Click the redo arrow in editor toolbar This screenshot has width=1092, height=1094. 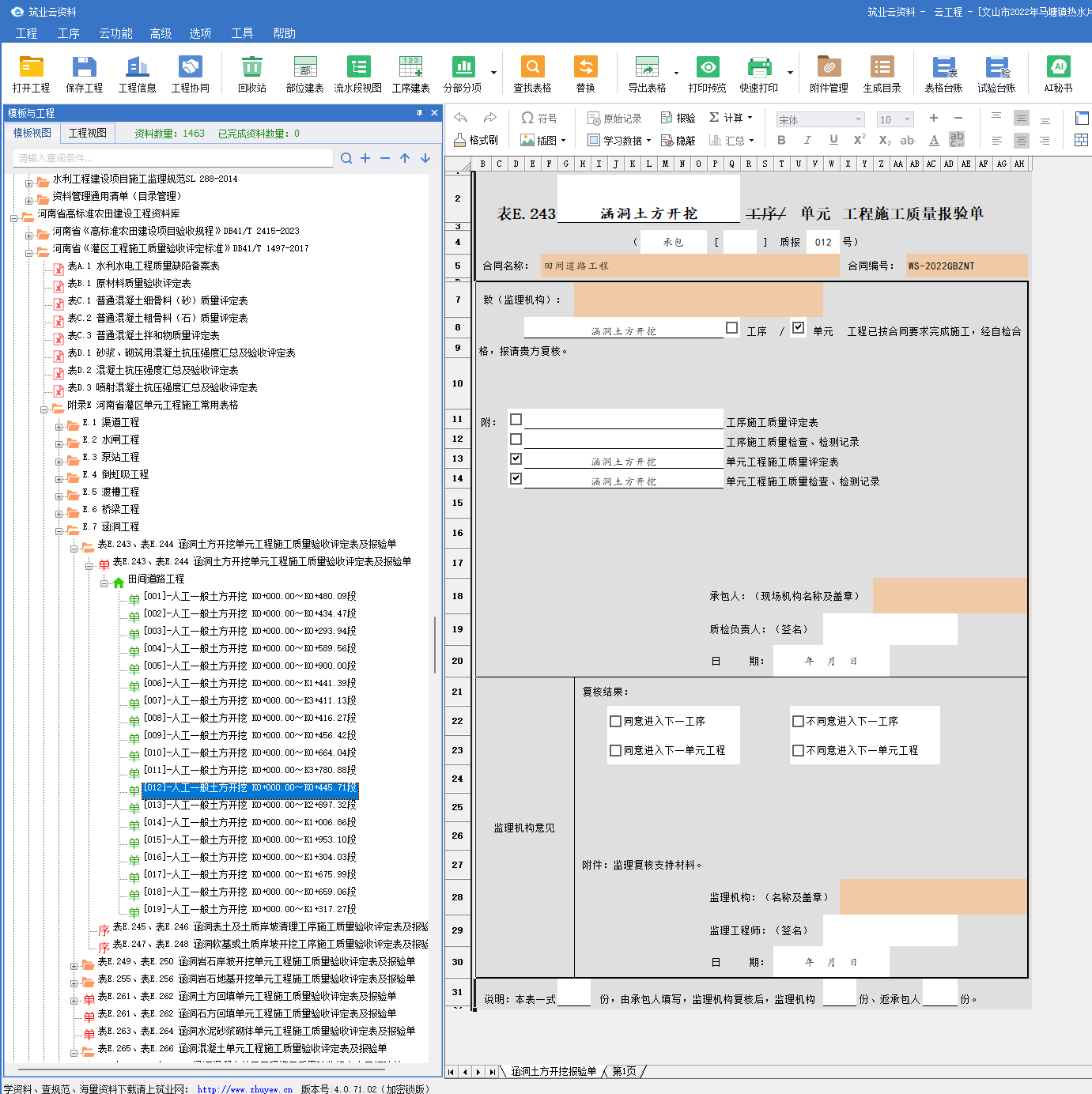tap(490, 118)
